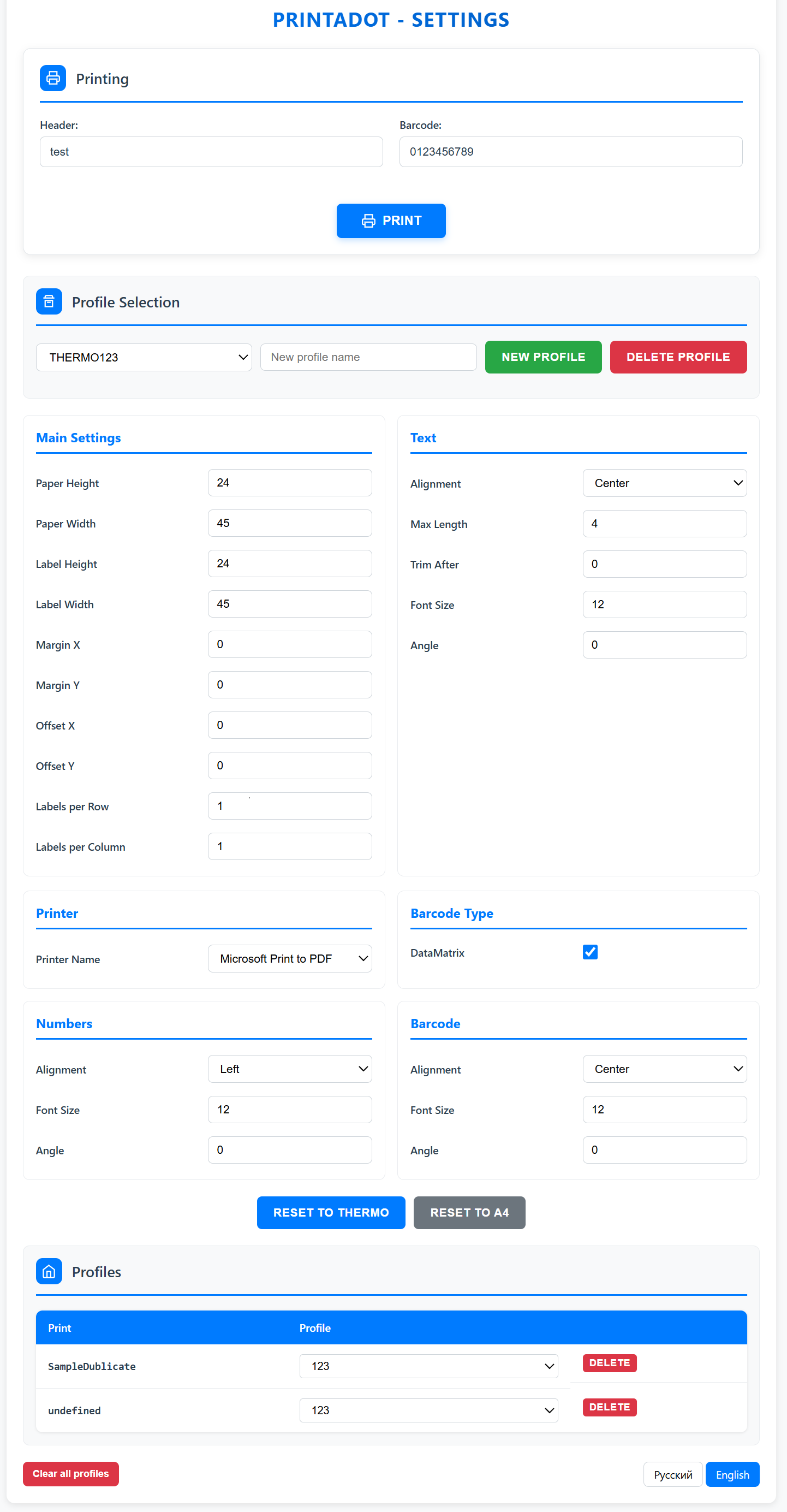Click the Text Angle field
The width and height of the screenshot is (787, 1512).
click(x=664, y=645)
